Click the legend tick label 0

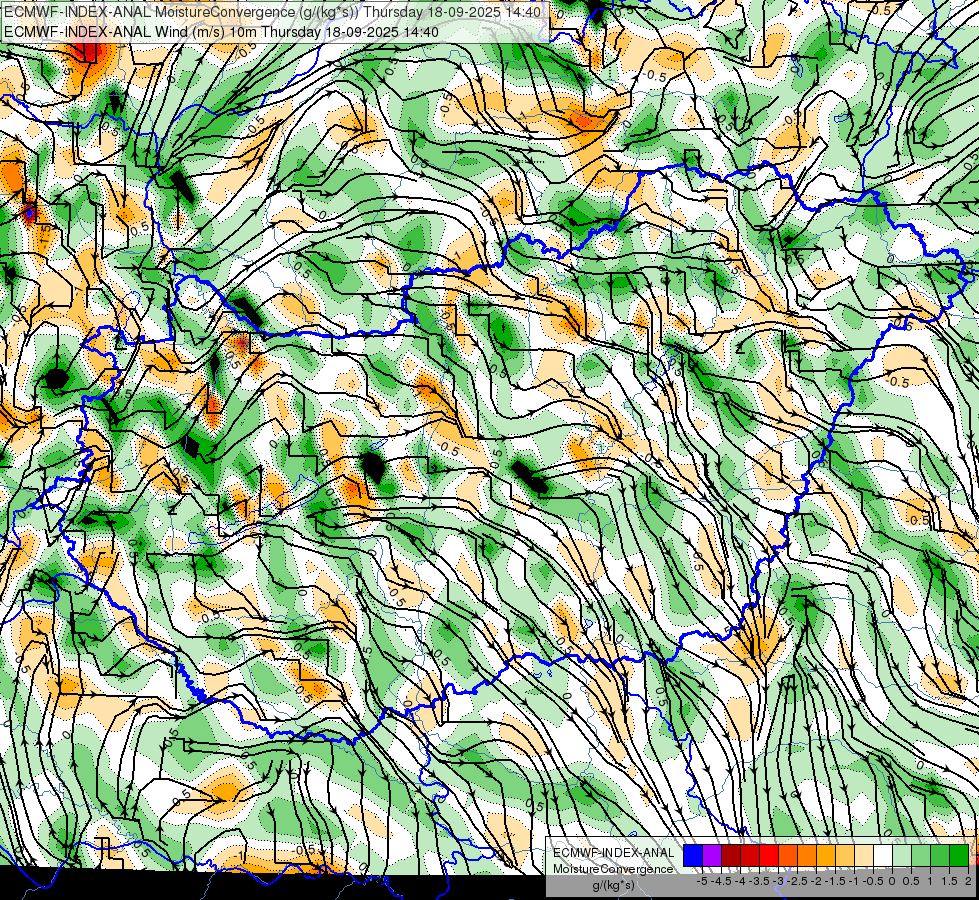[892, 881]
